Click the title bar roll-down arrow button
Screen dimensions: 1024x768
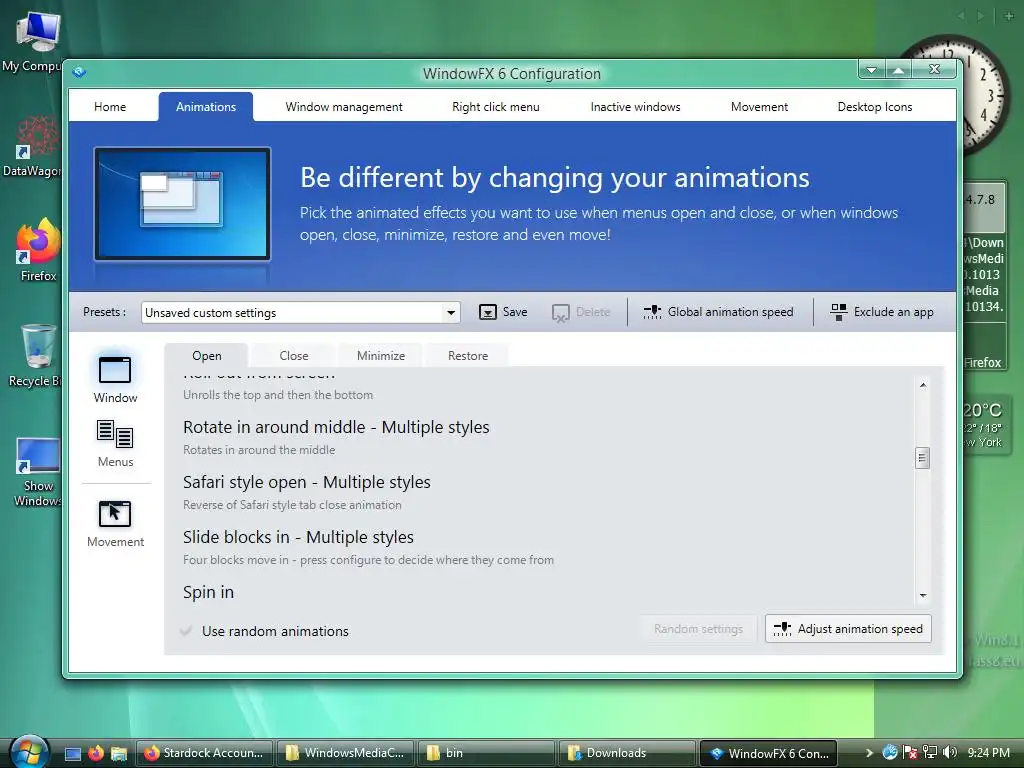coord(872,69)
